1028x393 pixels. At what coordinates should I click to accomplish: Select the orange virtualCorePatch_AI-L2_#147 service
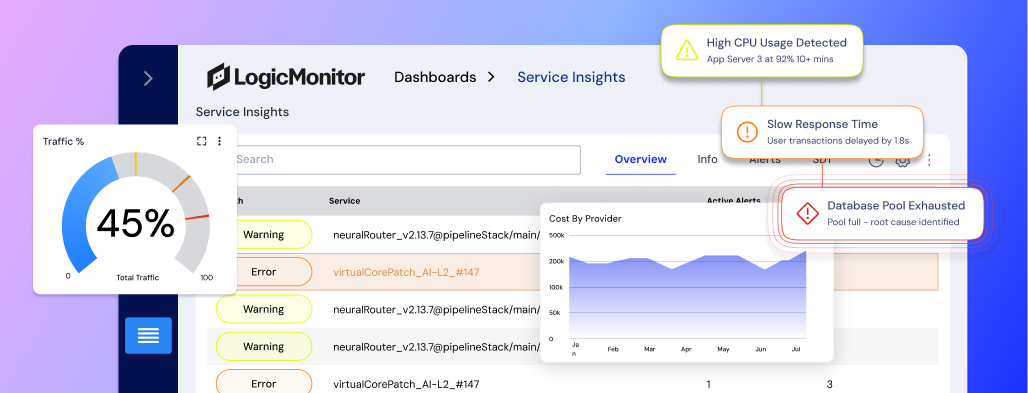click(x=406, y=272)
